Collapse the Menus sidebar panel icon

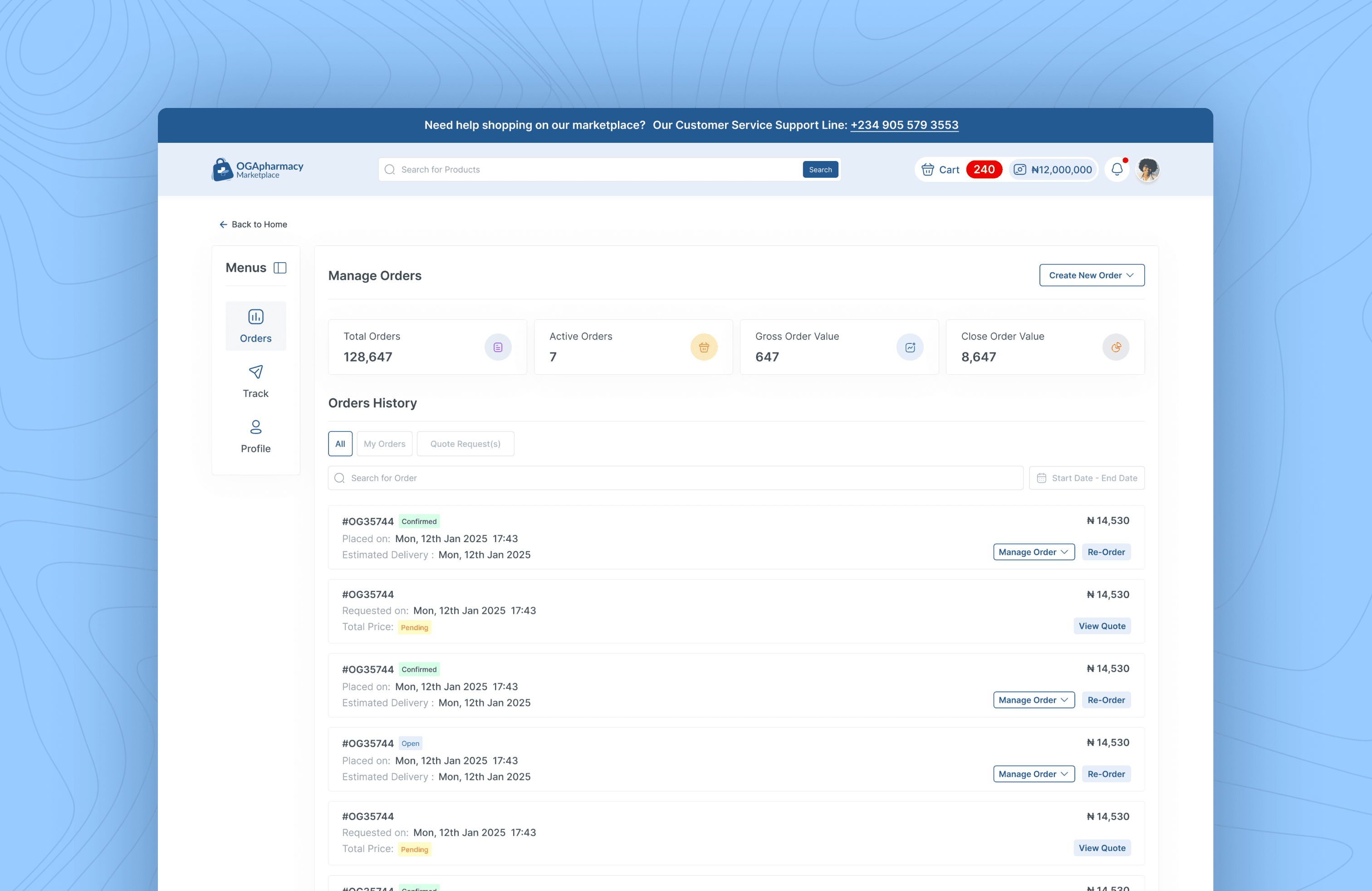coord(280,267)
